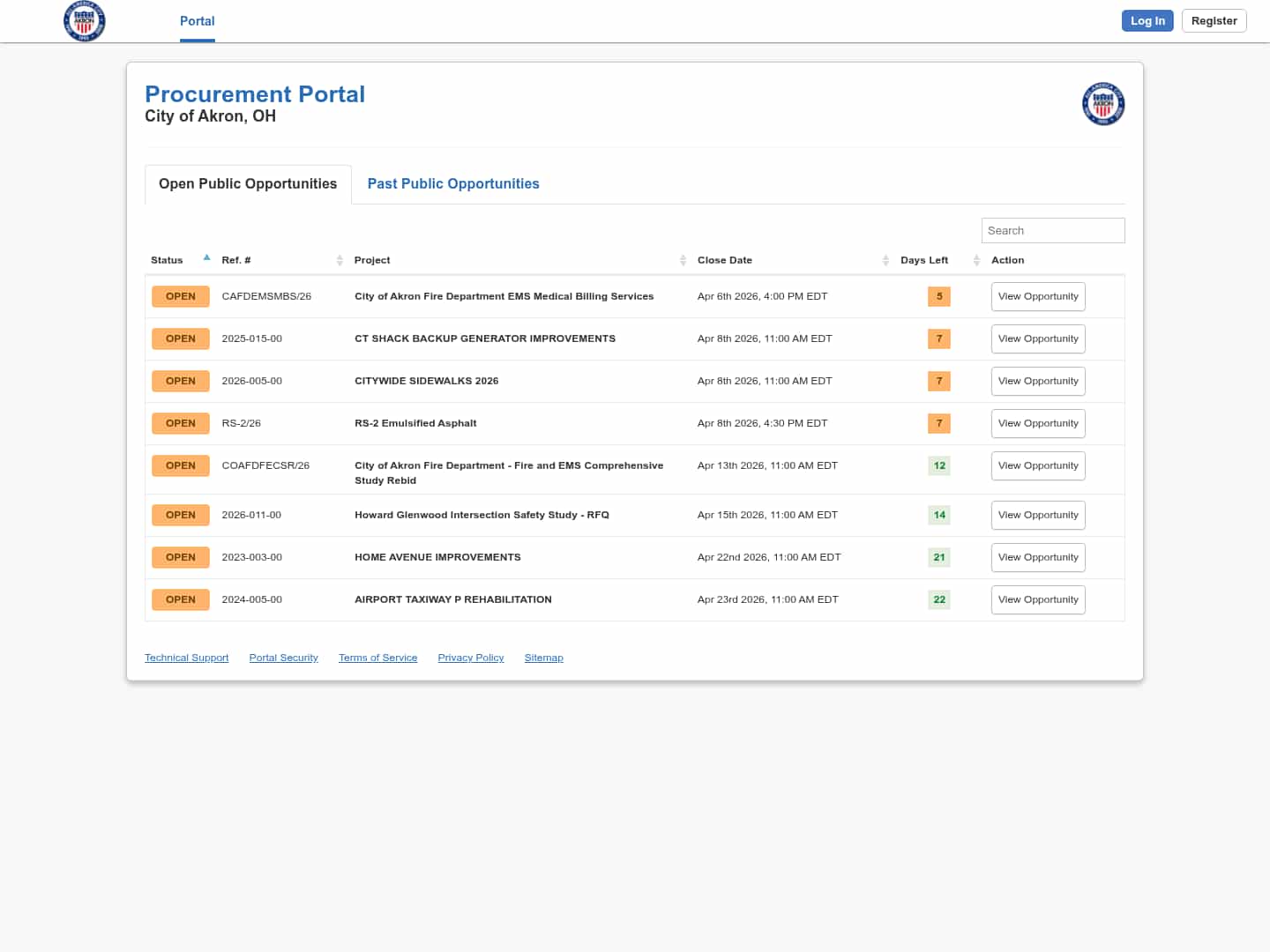
Task: Open the Privacy Policy link
Action: click(x=470, y=658)
